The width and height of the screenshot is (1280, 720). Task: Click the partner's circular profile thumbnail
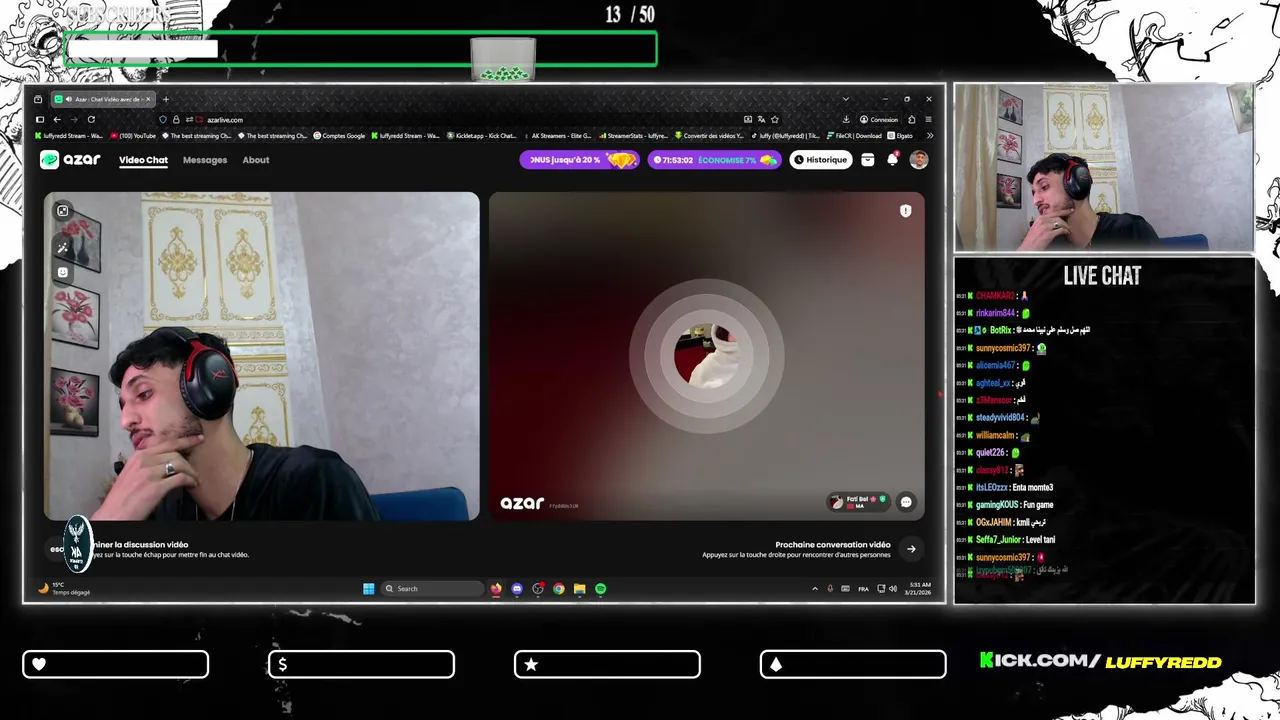pos(706,354)
